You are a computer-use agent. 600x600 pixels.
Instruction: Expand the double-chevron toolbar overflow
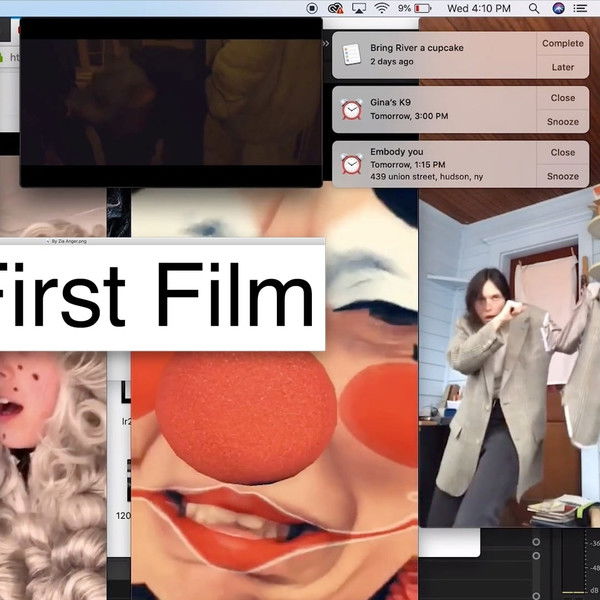(x=325, y=44)
